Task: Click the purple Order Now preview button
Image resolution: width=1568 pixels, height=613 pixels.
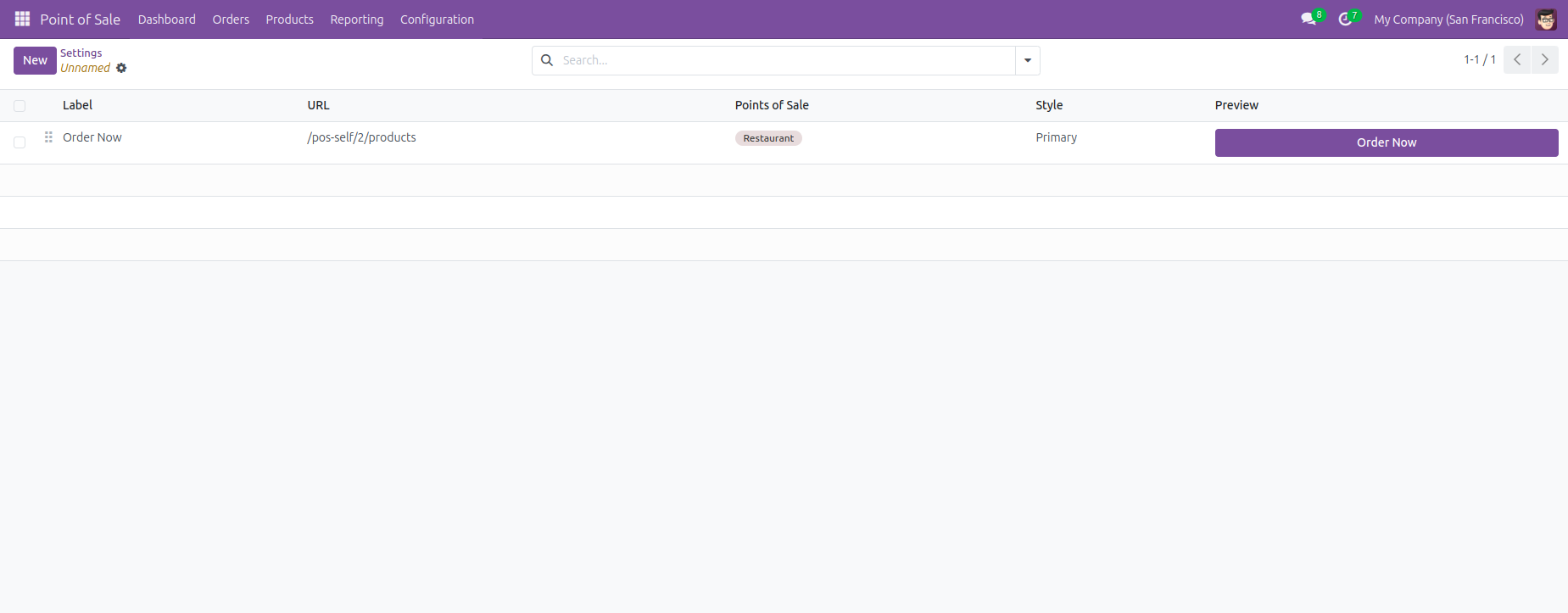Action: pos(1386,142)
